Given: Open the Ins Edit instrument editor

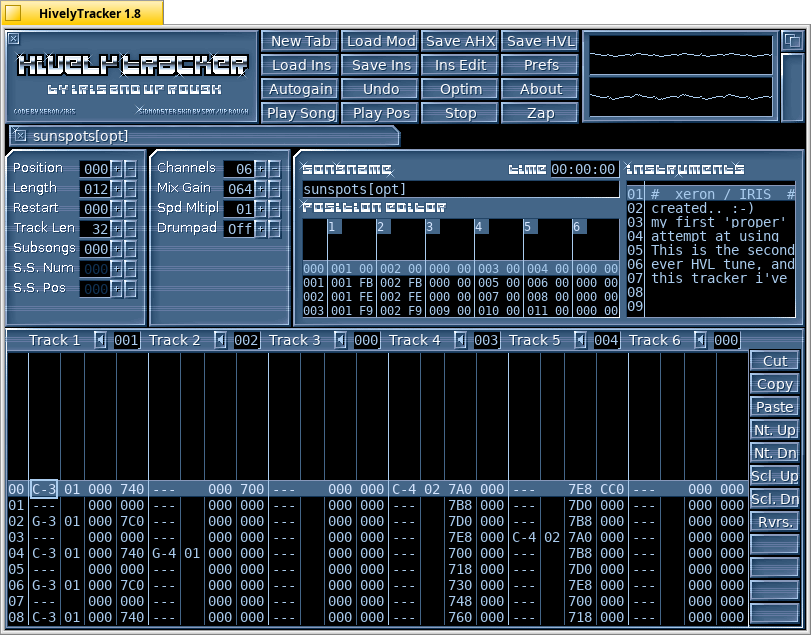Looking at the screenshot, I should point(460,65).
